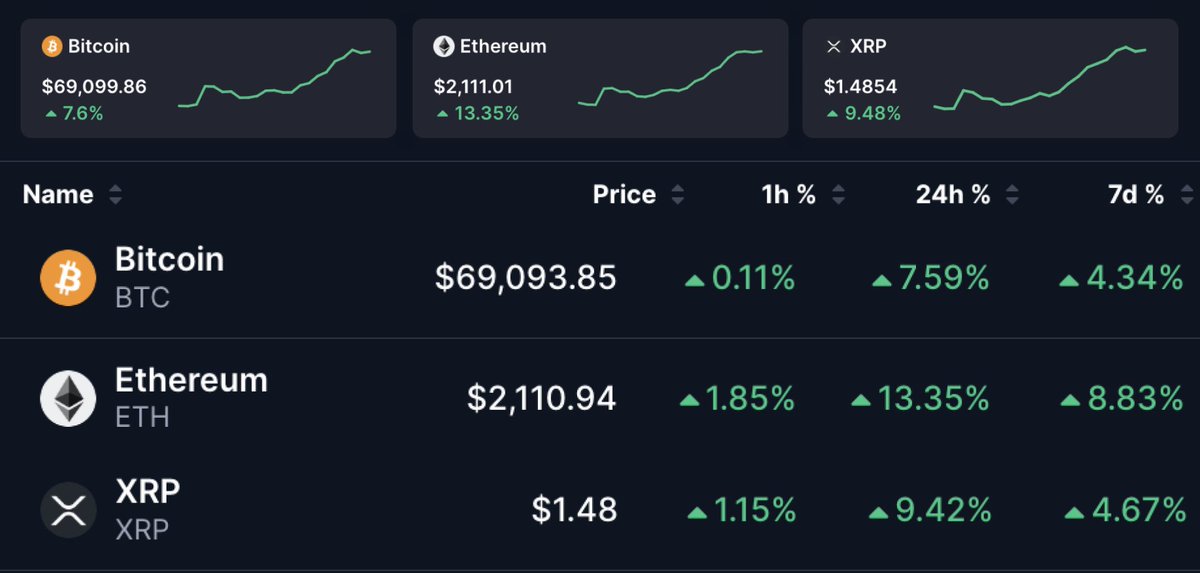Click the small Bitcoin icon in the top card
Viewport: 1200px width, 573px height.
coord(51,46)
